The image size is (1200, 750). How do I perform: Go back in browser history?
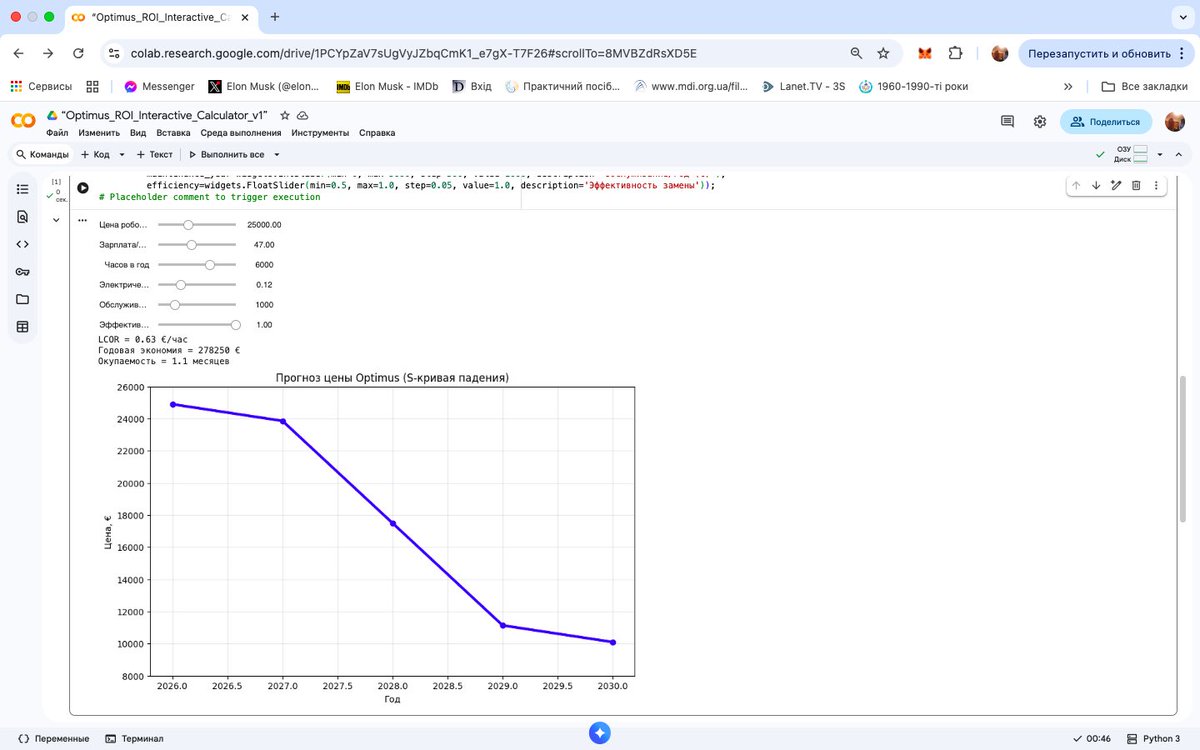(x=20, y=53)
